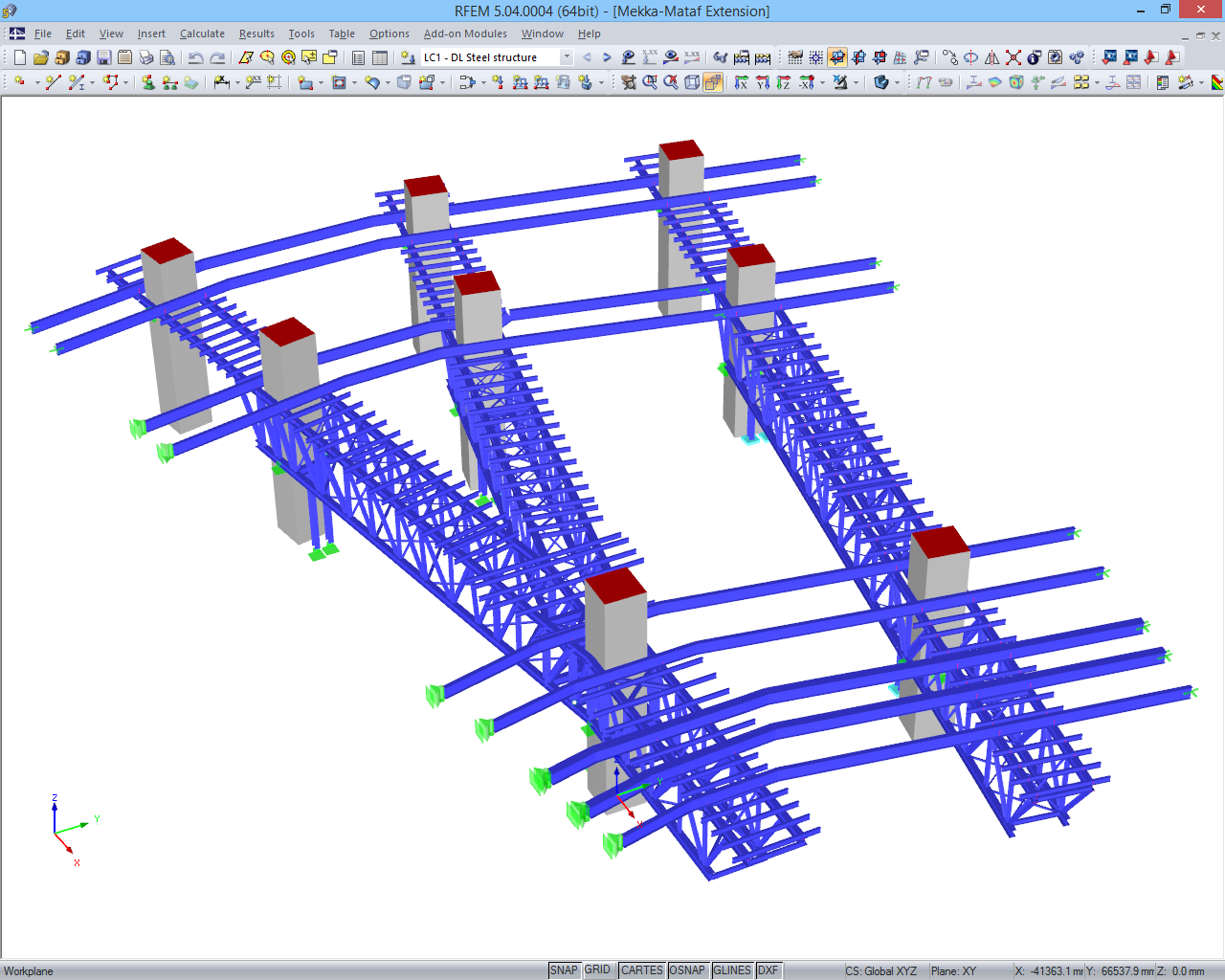Expand the microscope display dropdown arrow
Viewport: 1225px width, 980px height.
tap(856, 82)
